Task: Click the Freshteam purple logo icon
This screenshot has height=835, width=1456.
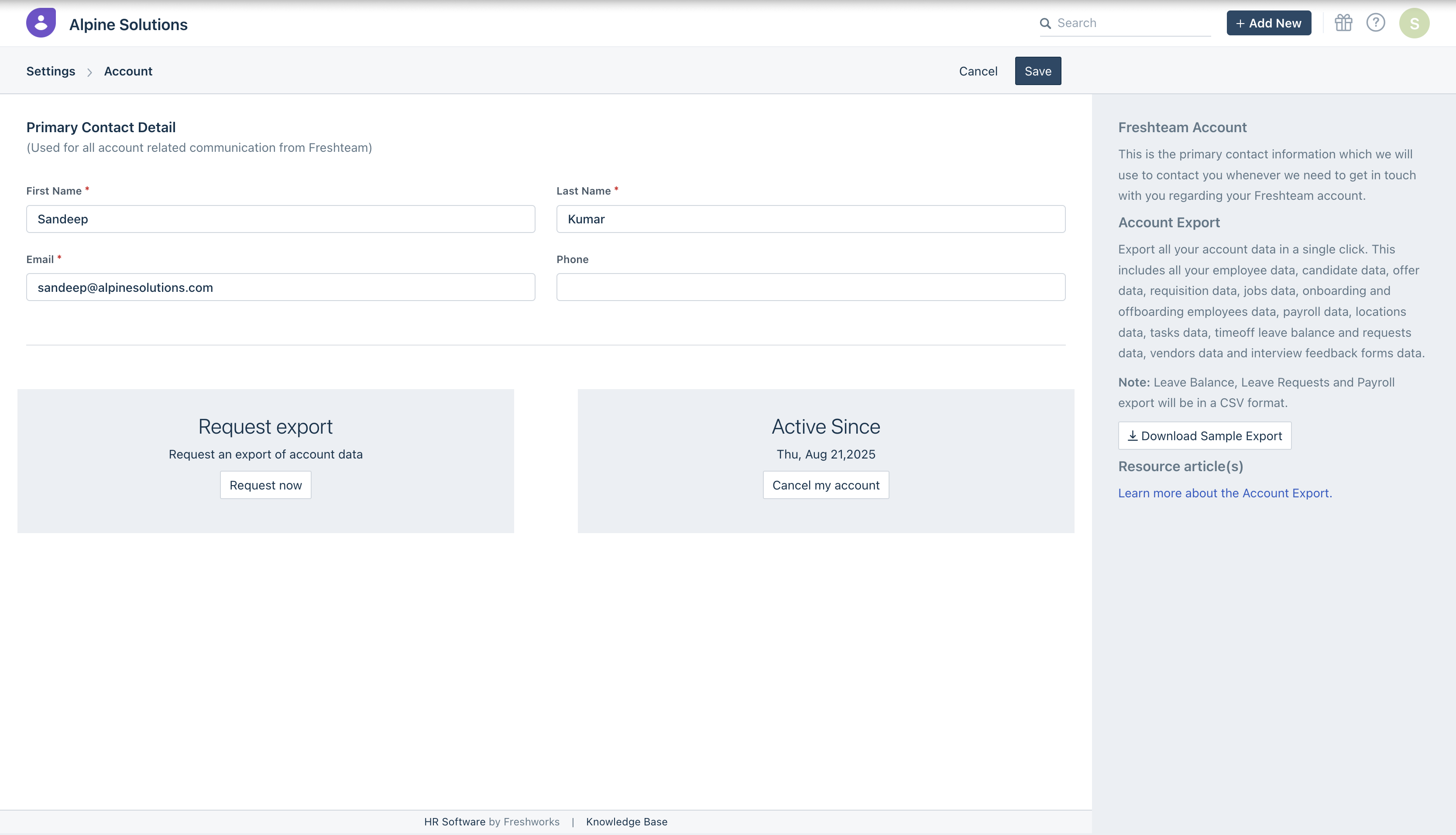Action: click(x=41, y=23)
